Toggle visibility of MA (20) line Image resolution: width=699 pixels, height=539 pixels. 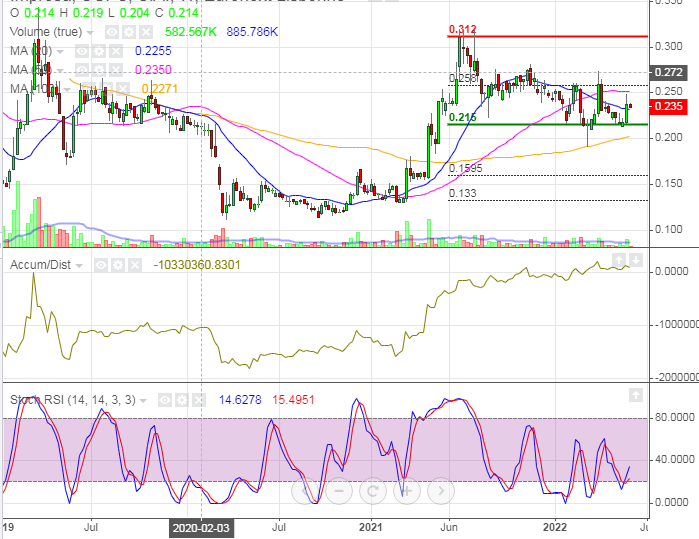(x=82, y=51)
